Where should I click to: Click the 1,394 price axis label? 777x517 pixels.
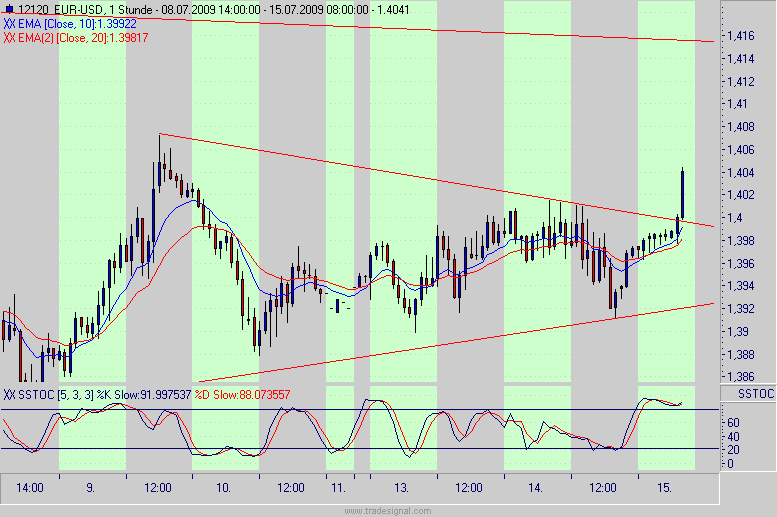pos(741,286)
